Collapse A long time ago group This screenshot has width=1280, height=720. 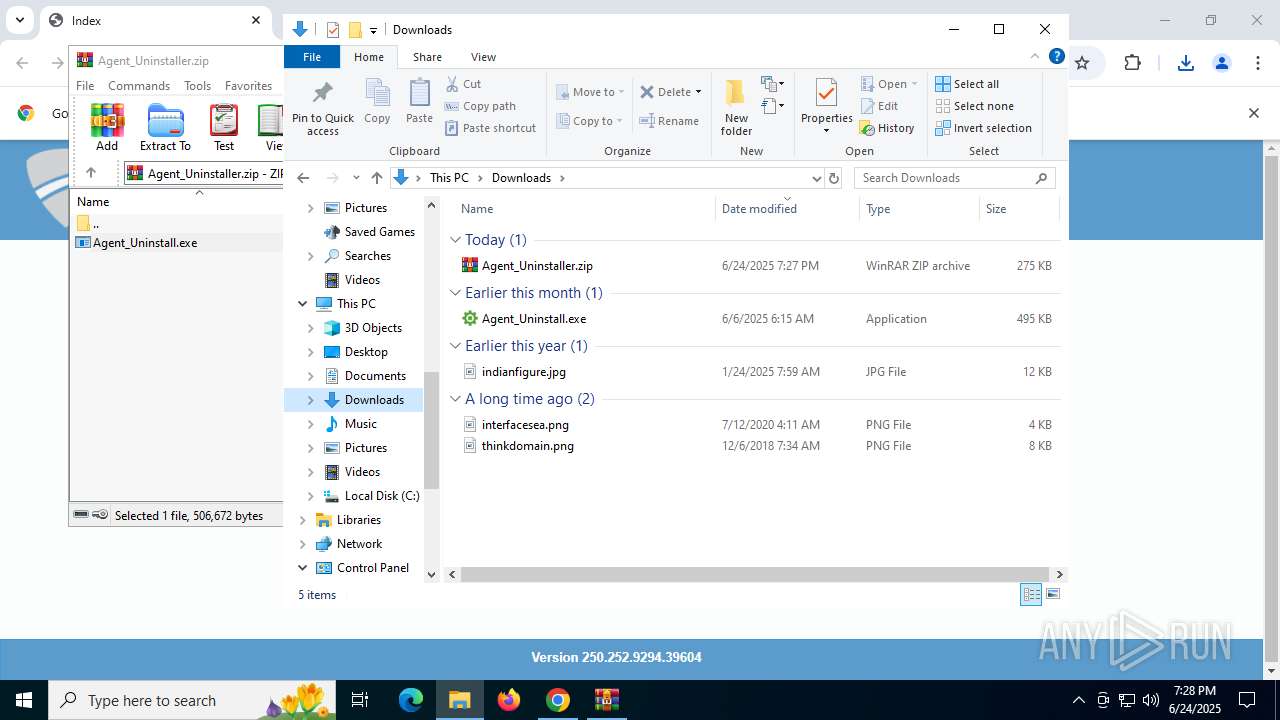(x=455, y=399)
